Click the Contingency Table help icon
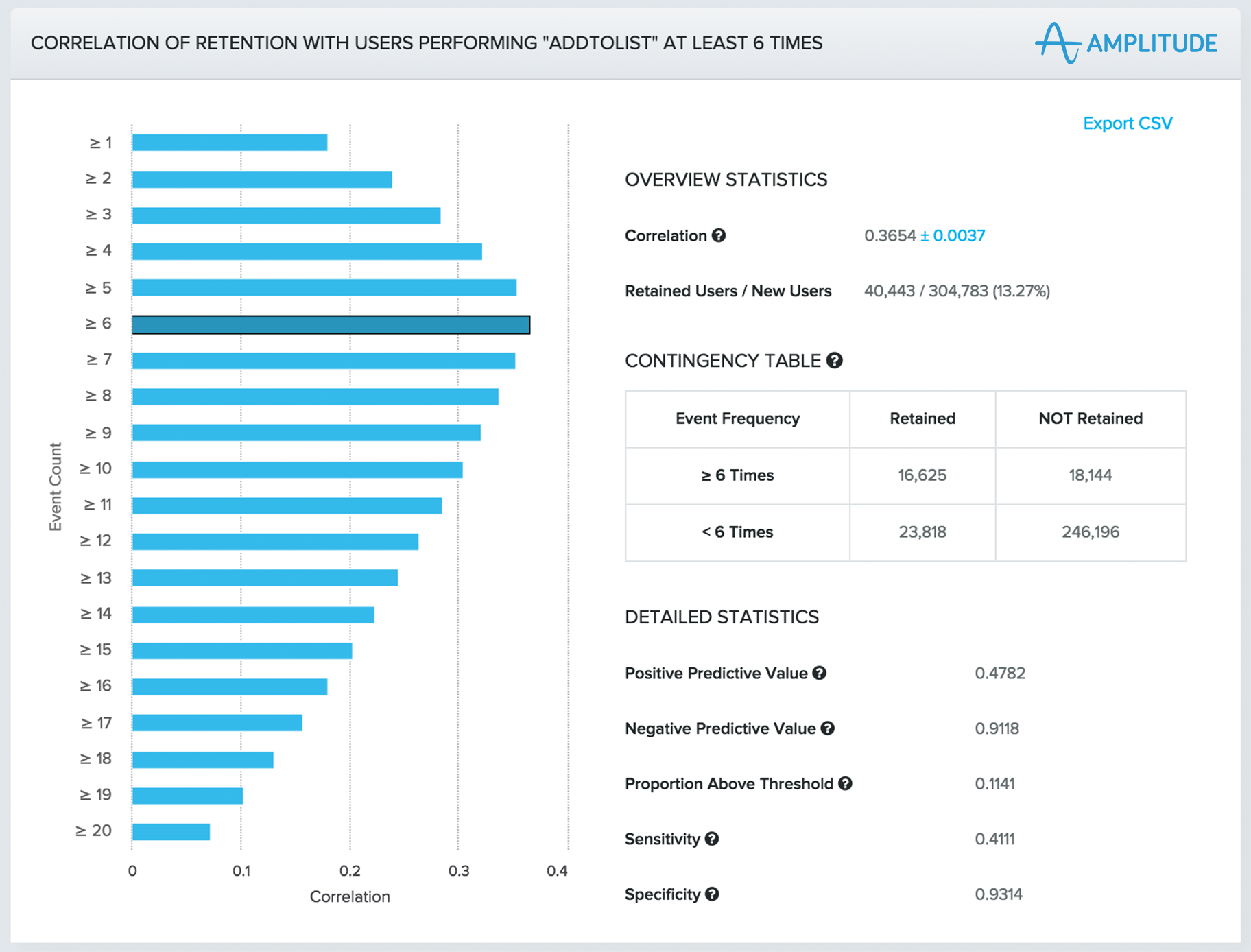Viewport: 1251px width, 952px height. tap(834, 360)
